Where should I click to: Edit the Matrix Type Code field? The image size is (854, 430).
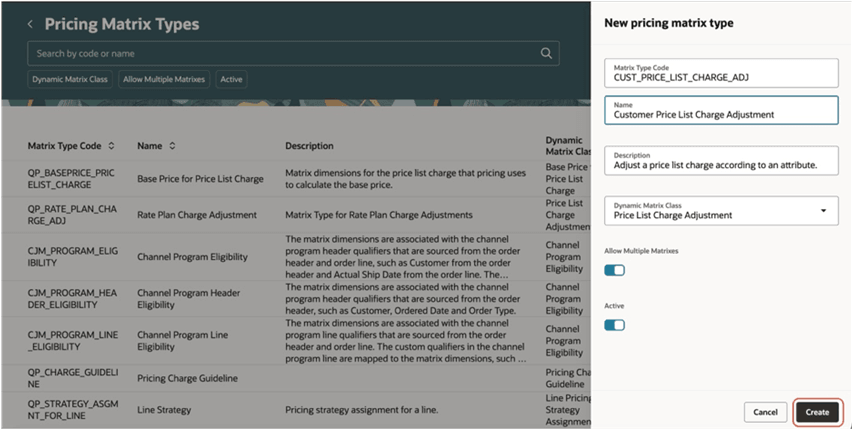[721, 73]
